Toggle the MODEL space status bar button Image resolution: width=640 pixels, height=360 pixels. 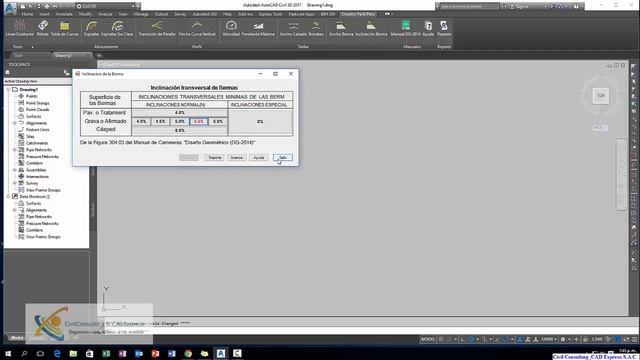click(428, 339)
